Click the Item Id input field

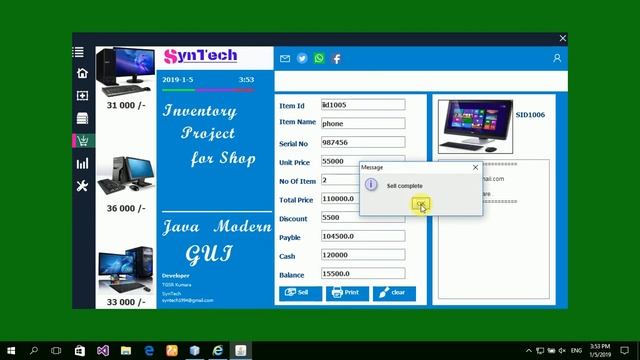363,104
